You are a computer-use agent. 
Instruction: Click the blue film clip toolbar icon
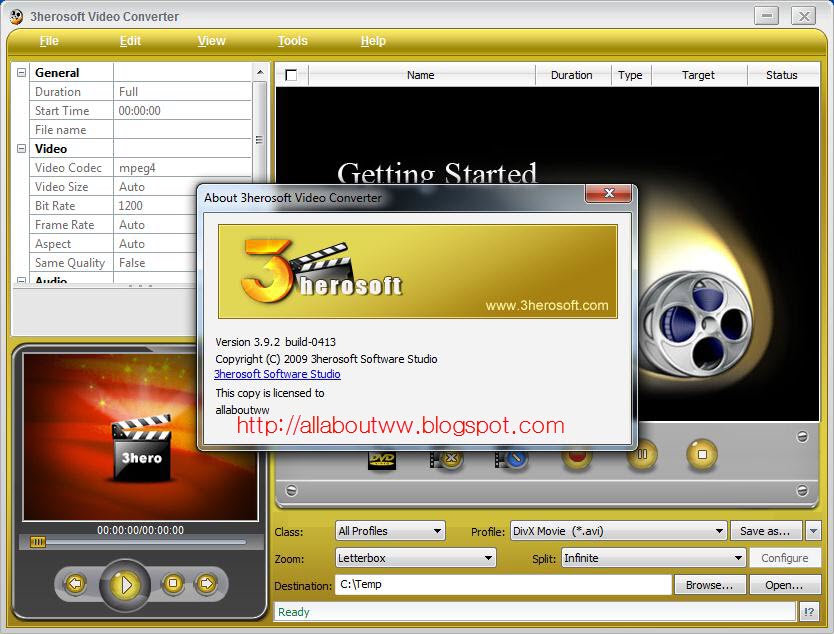point(511,458)
